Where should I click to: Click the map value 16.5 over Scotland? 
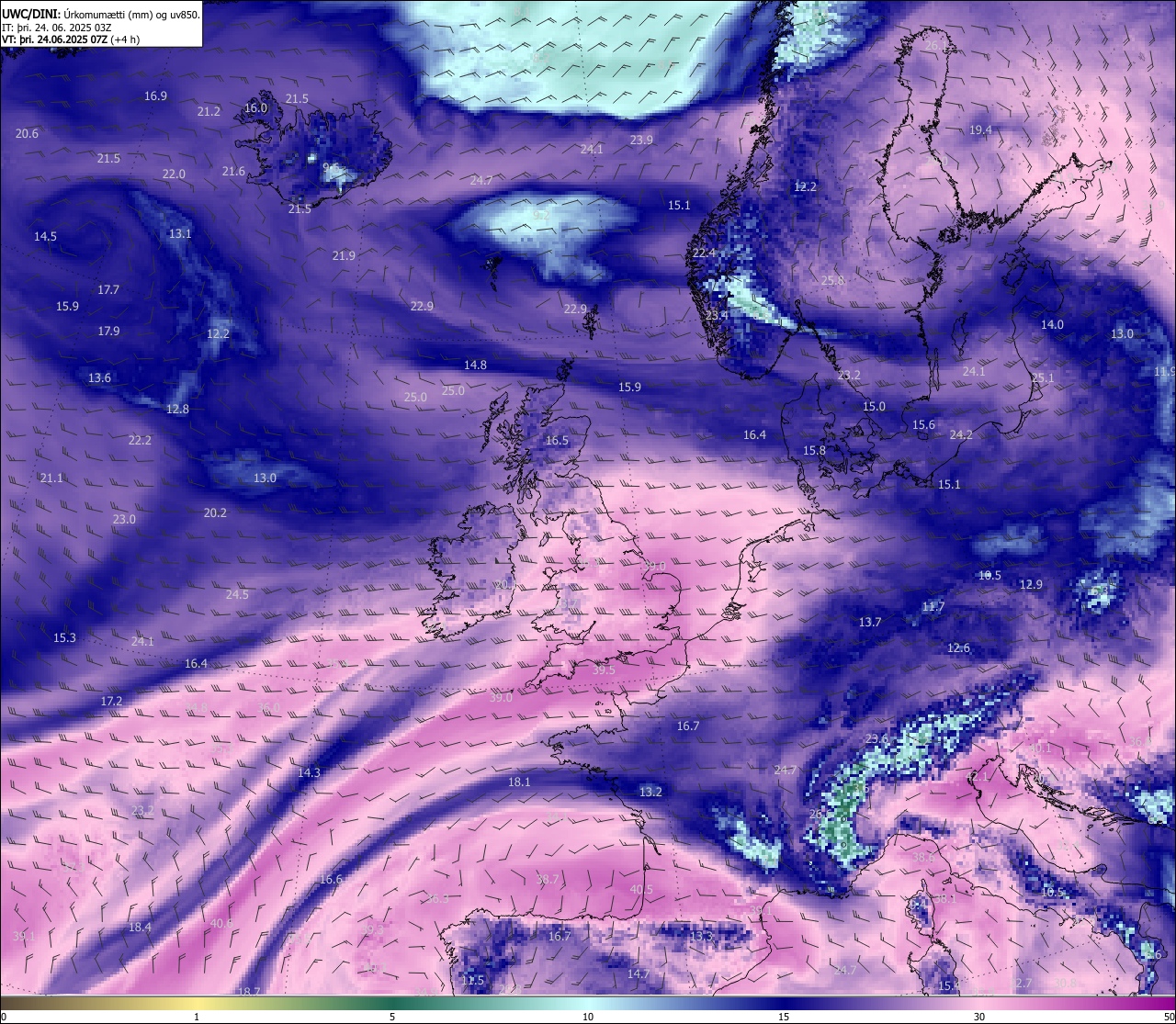tap(557, 441)
